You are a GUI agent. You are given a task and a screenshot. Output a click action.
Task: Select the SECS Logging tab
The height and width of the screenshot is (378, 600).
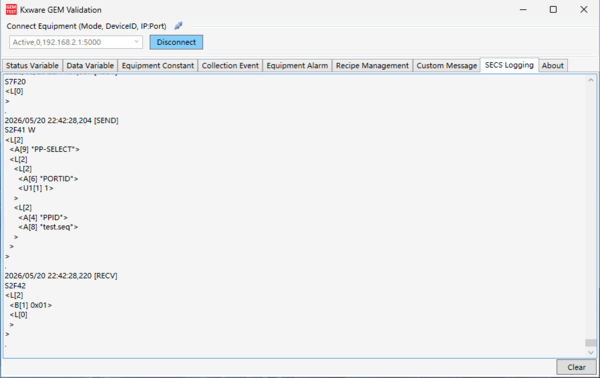pyautogui.click(x=509, y=65)
